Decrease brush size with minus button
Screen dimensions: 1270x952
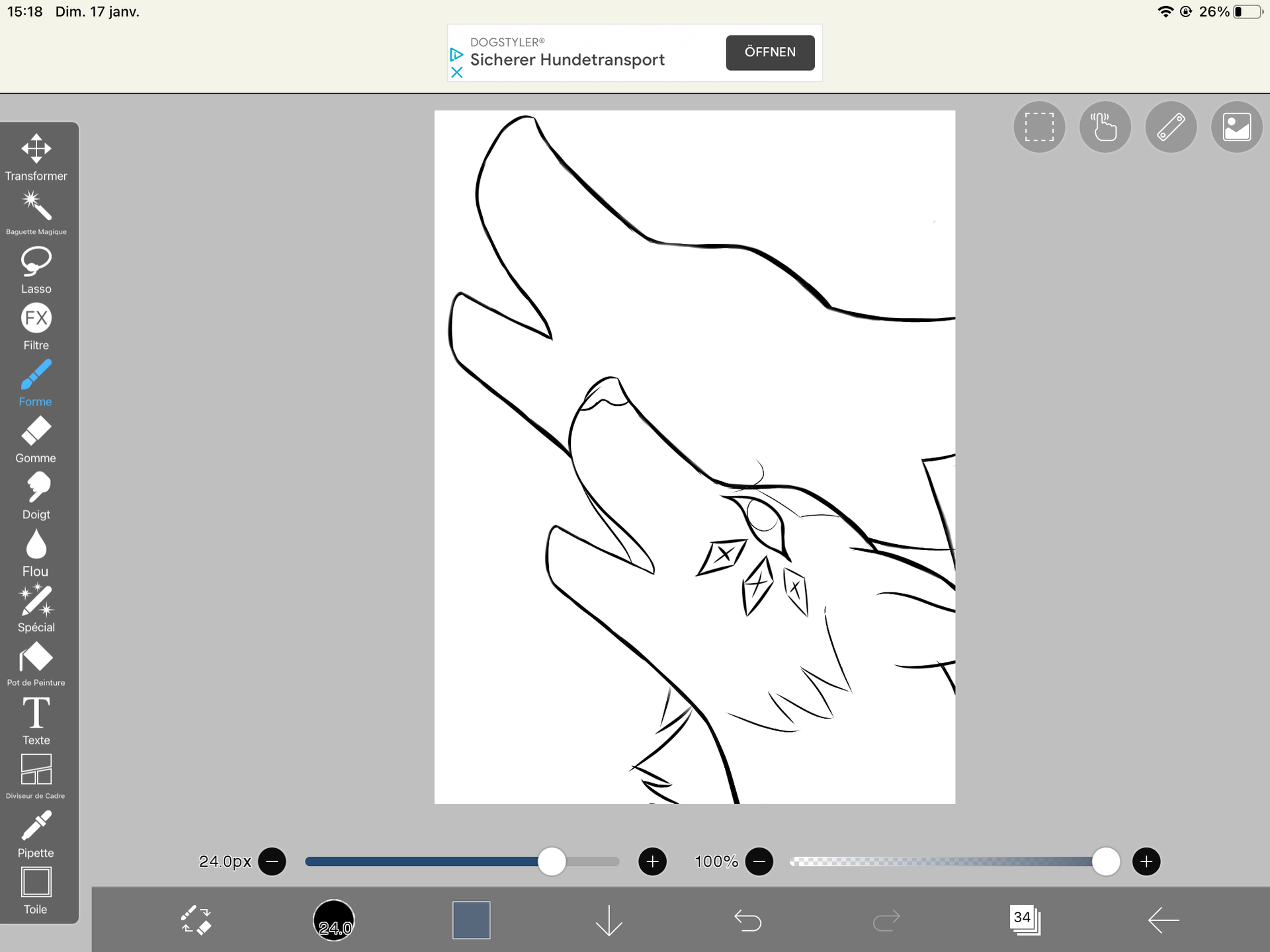pyautogui.click(x=272, y=861)
